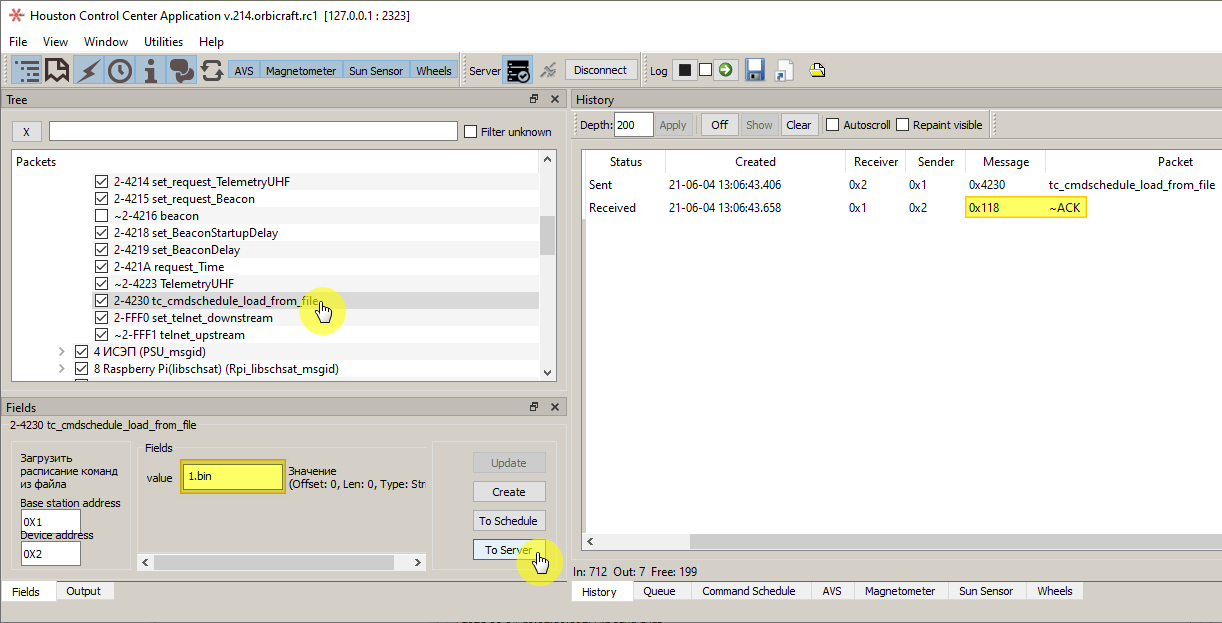The image size is (1222, 623).
Task: Expand the 4 ИСЭП (PSU_msgid) tree node
Action: pyautogui.click(x=62, y=351)
